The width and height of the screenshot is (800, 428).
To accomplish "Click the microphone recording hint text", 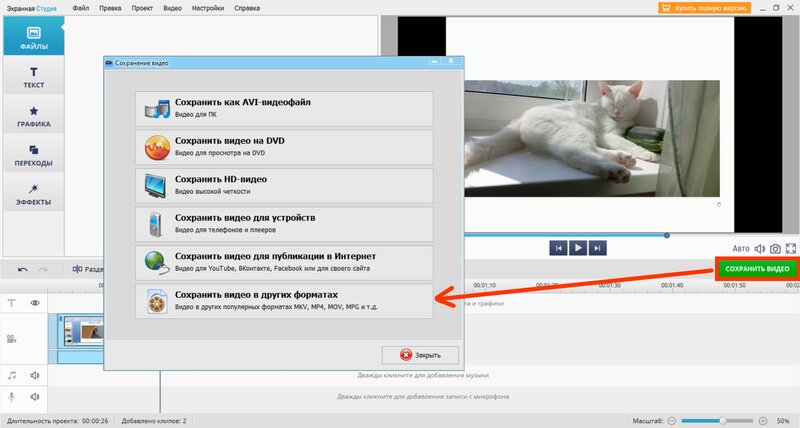I will tap(423, 397).
